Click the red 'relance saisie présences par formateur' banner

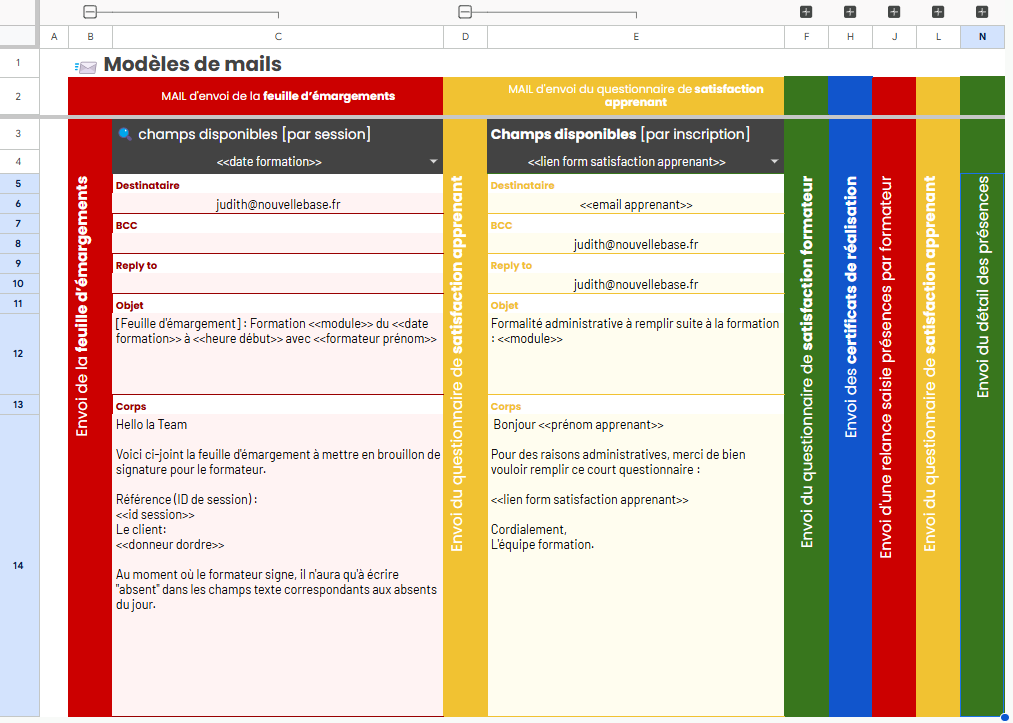click(x=894, y=417)
